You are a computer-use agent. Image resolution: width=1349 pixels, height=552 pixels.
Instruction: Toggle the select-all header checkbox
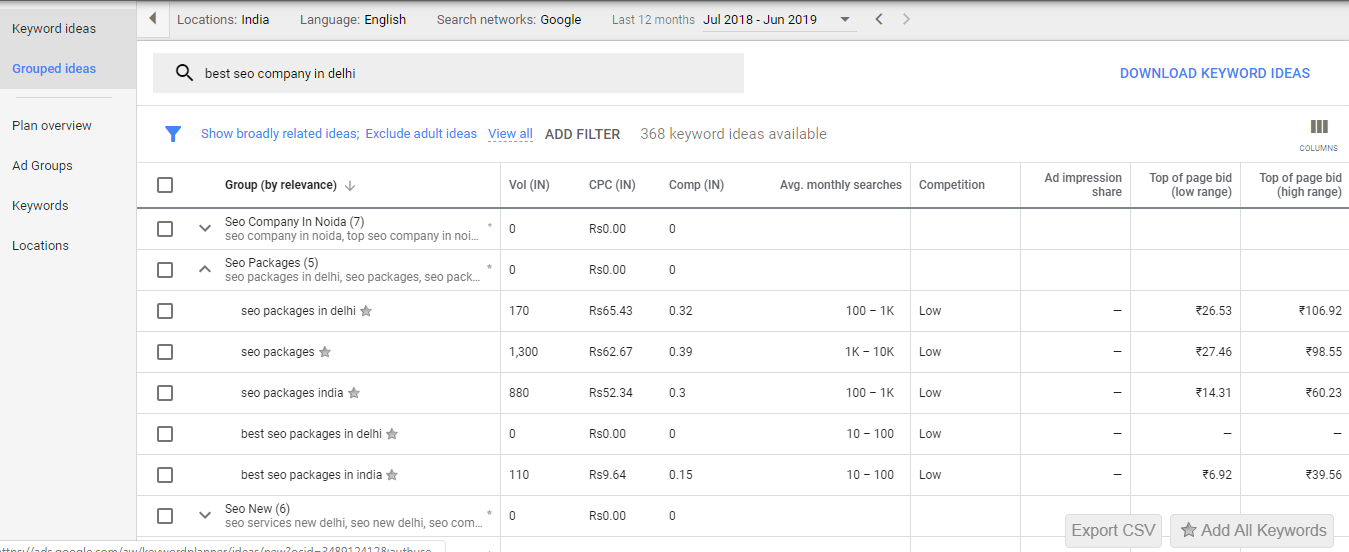pyautogui.click(x=165, y=185)
